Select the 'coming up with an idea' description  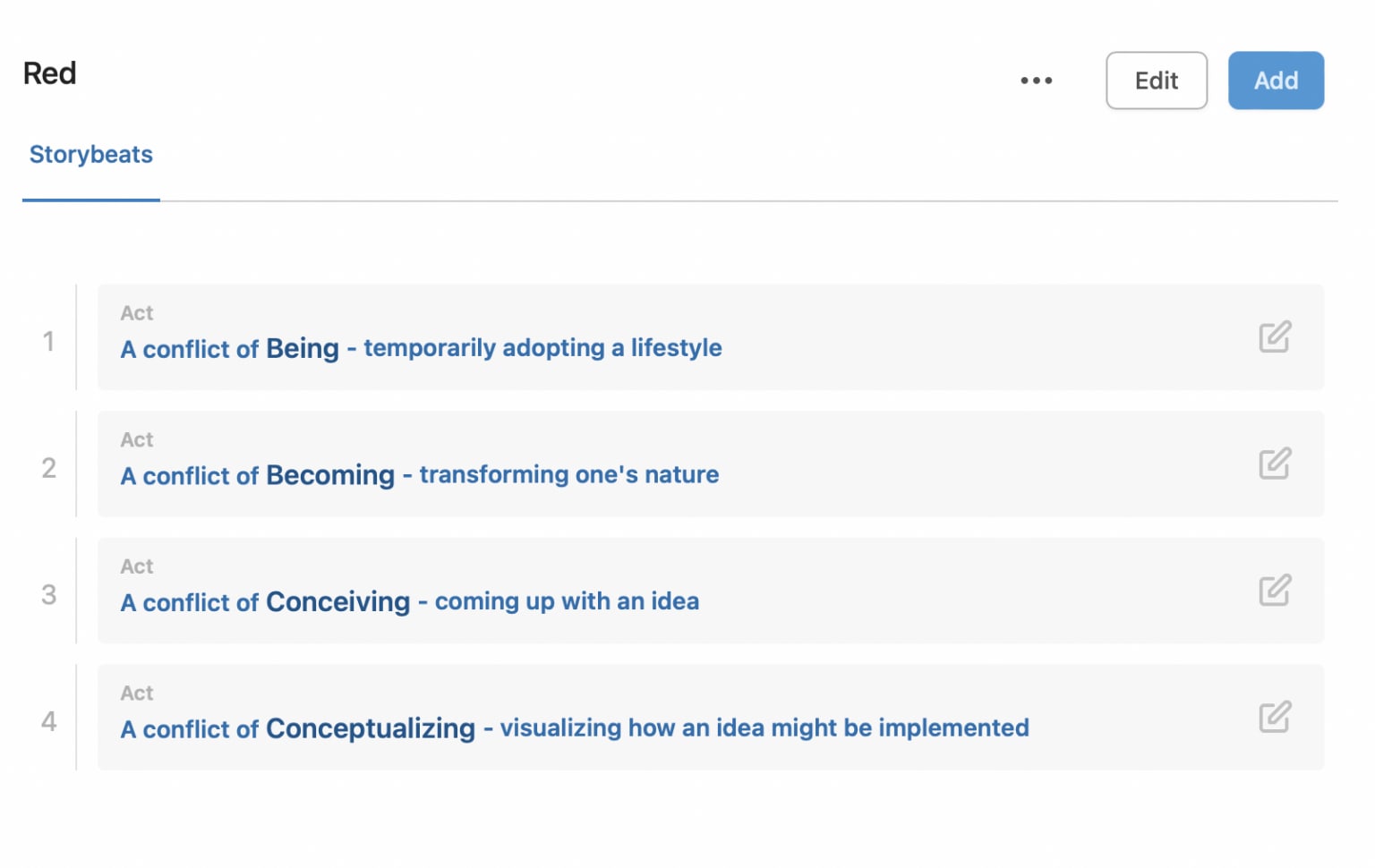click(x=567, y=600)
